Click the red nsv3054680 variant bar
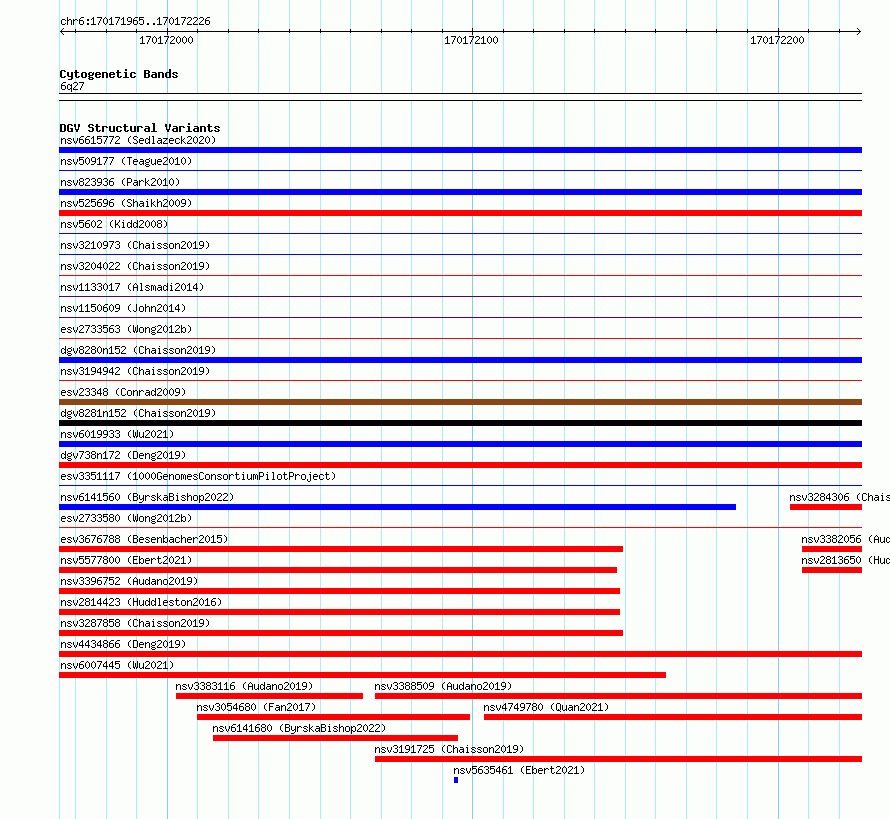Screen dimensions: 890x819 coord(333,717)
